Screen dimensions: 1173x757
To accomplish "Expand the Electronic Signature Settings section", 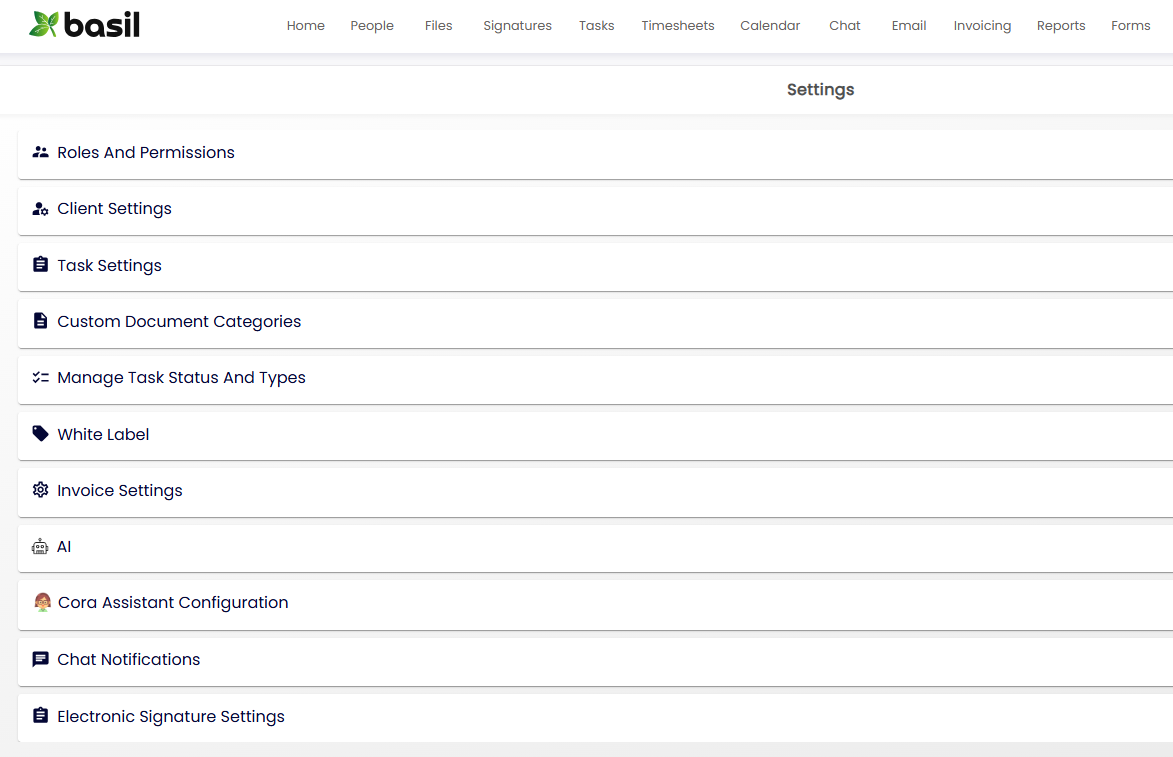I will (x=171, y=716).
